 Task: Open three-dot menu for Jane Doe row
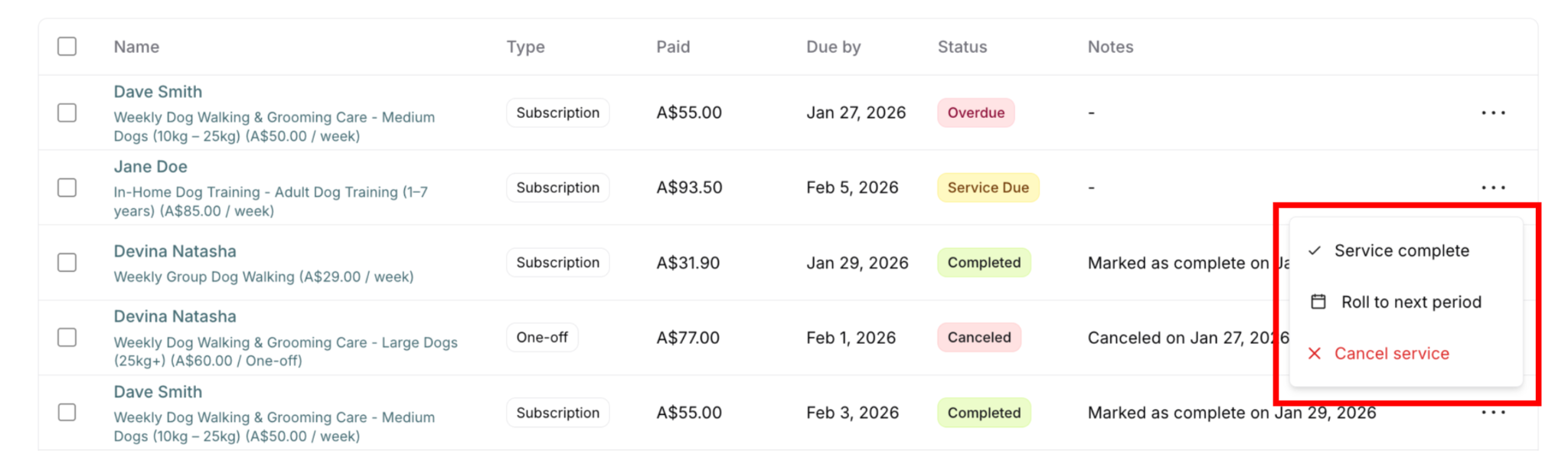pyautogui.click(x=1492, y=188)
